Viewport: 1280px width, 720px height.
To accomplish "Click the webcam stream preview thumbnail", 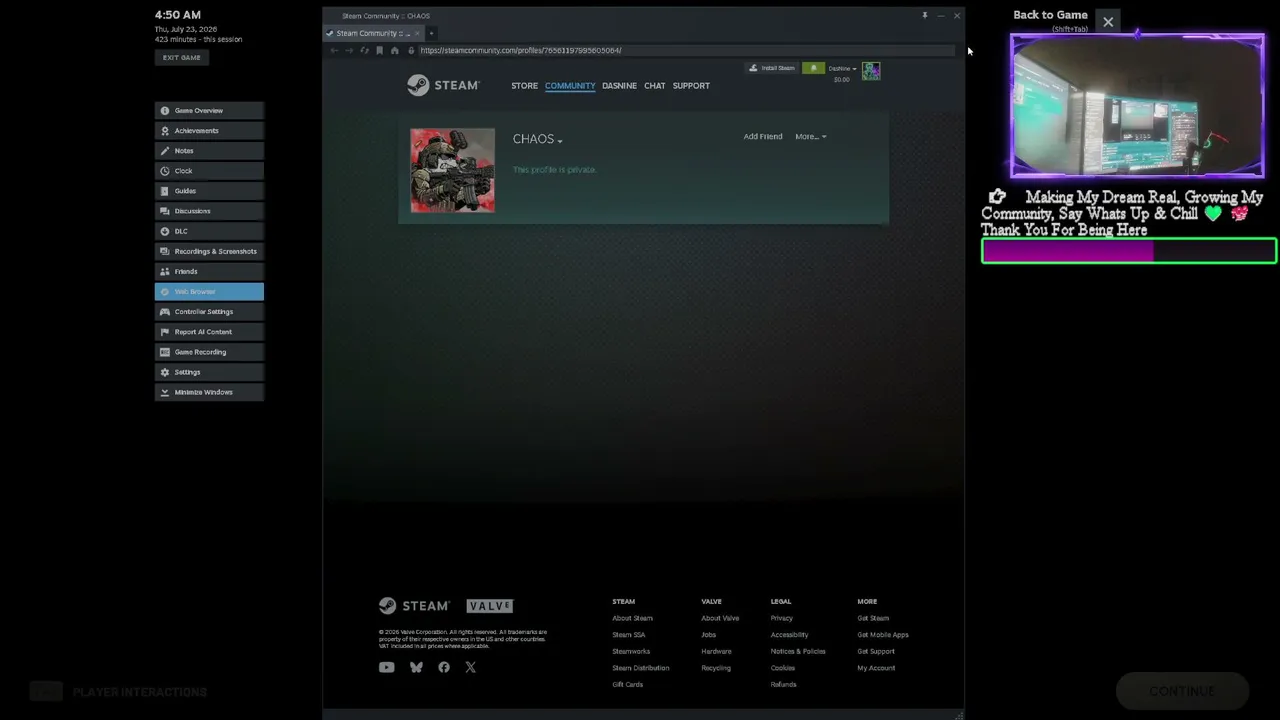I will pos(1137,106).
